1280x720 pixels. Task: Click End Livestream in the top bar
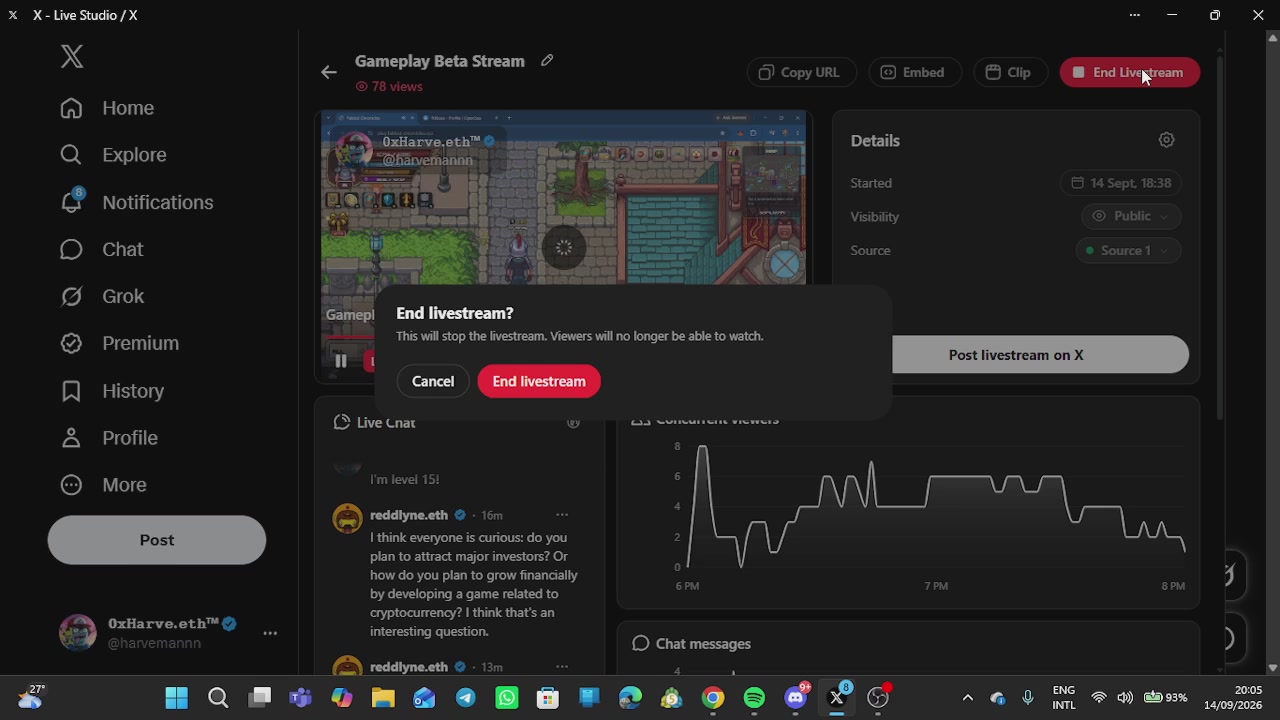(1130, 72)
